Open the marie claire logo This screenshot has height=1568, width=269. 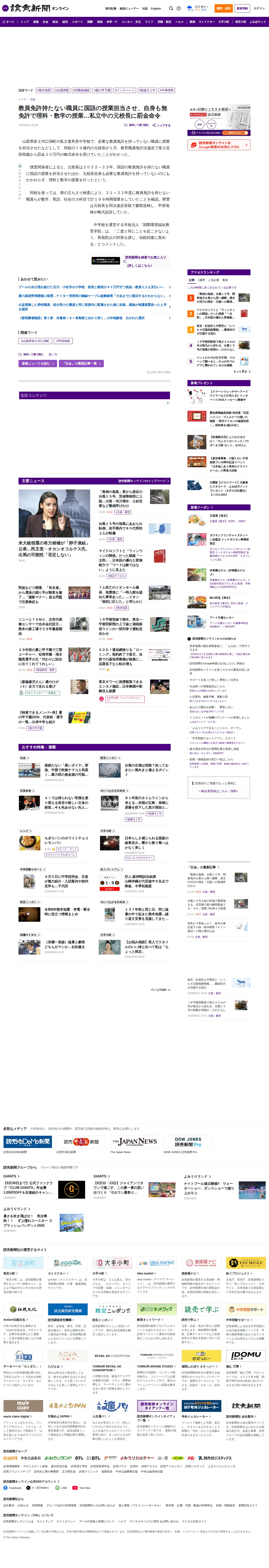coord(23,1406)
